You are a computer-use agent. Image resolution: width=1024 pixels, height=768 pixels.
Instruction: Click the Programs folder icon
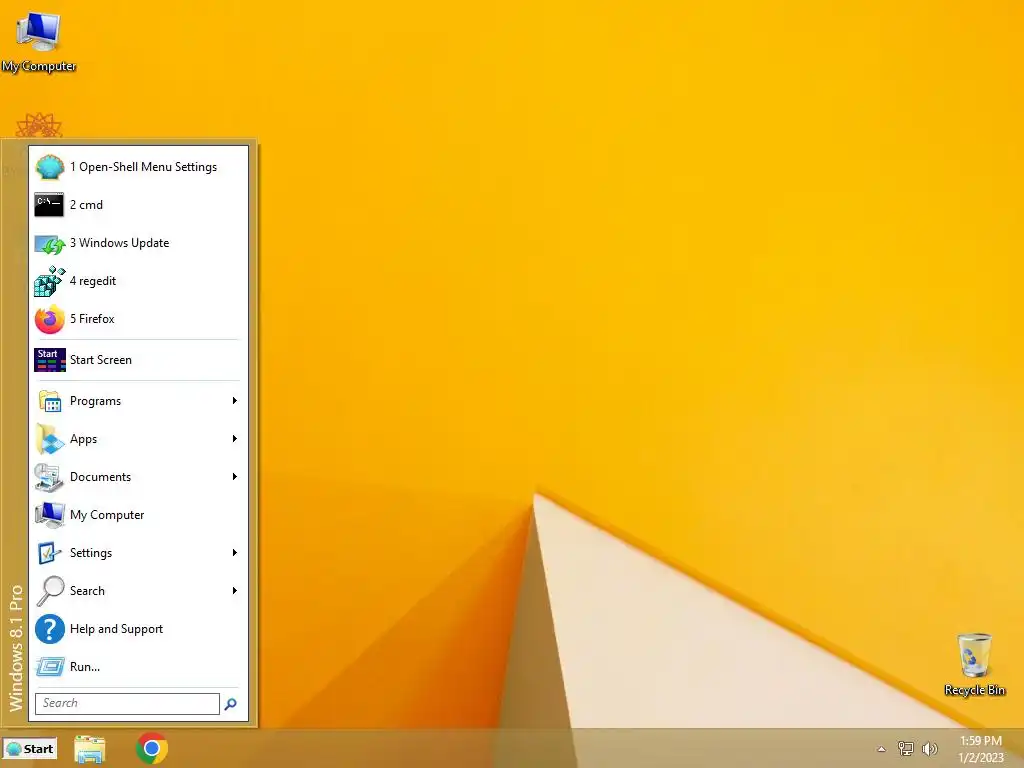click(x=50, y=401)
